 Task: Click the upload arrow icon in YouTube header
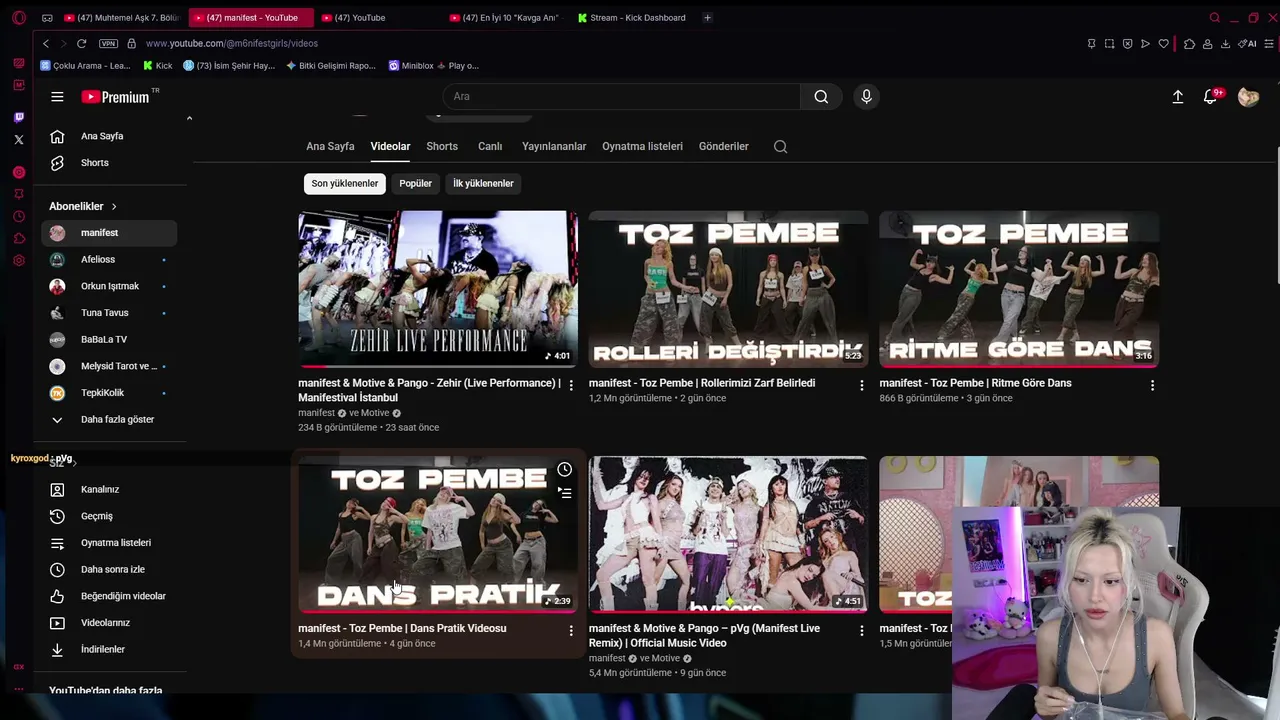coord(1178,97)
